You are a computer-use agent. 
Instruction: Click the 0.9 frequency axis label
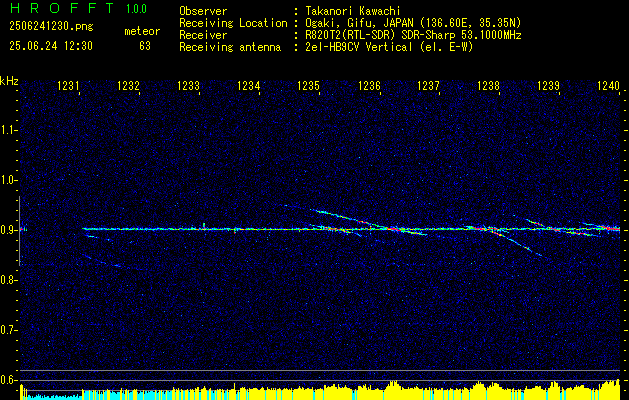pos(8,230)
